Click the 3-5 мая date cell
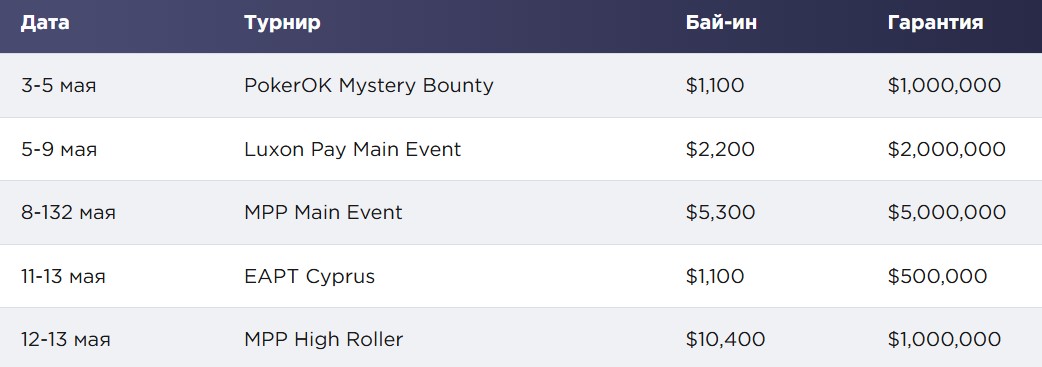The width and height of the screenshot is (1042, 367). tap(58, 86)
